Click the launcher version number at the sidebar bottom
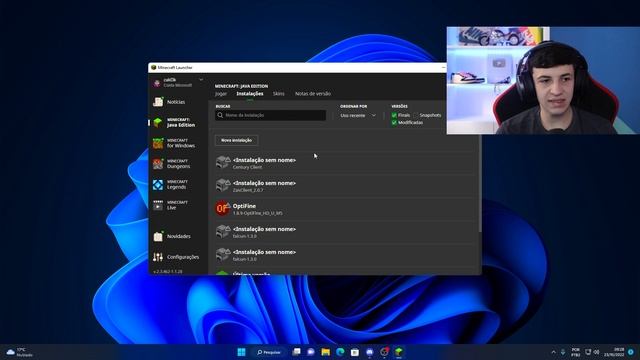Screen dimensions: 640x360 [168, 271]
